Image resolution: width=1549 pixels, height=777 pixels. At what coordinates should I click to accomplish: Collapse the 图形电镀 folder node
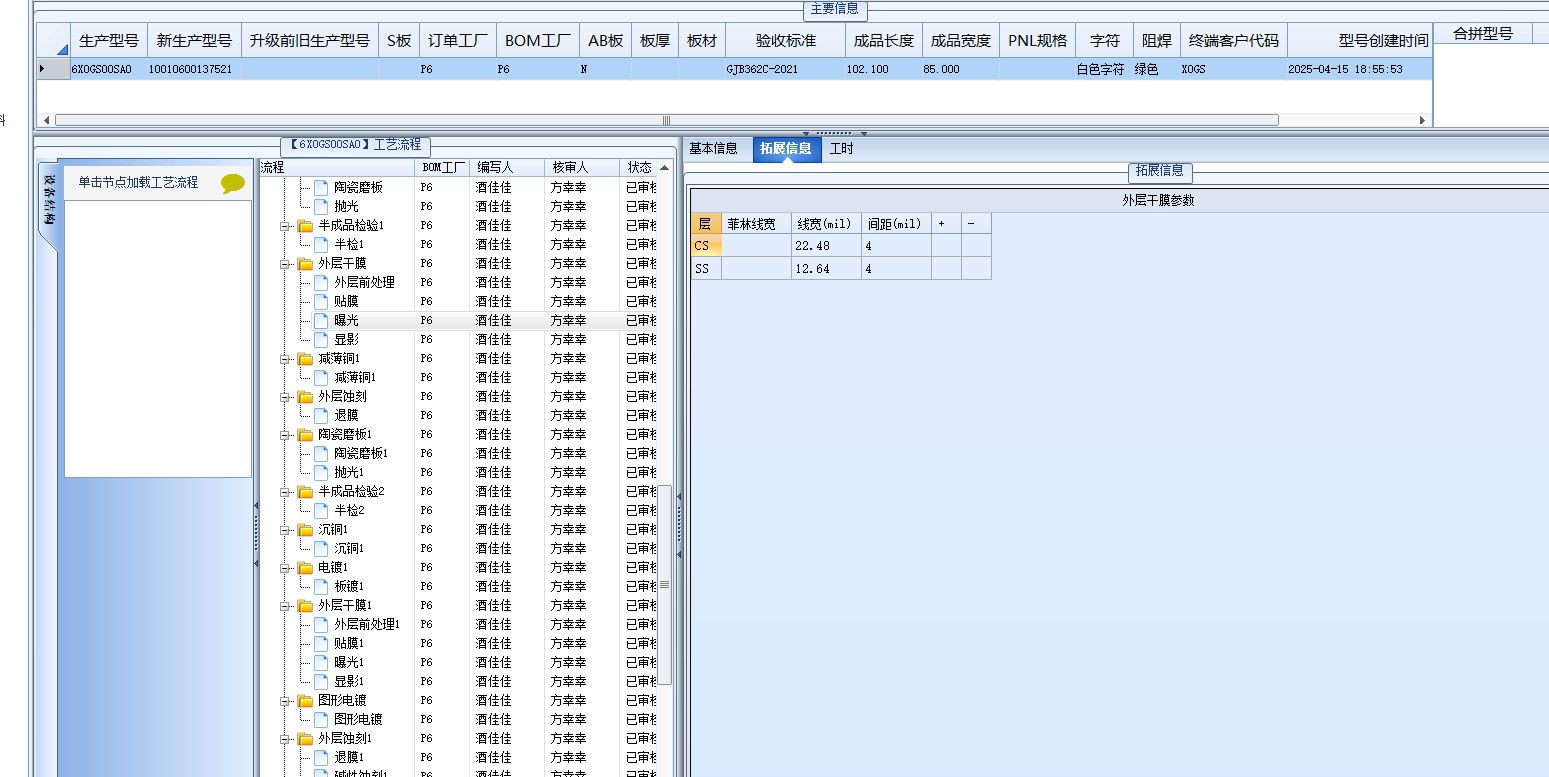(285, 701)
